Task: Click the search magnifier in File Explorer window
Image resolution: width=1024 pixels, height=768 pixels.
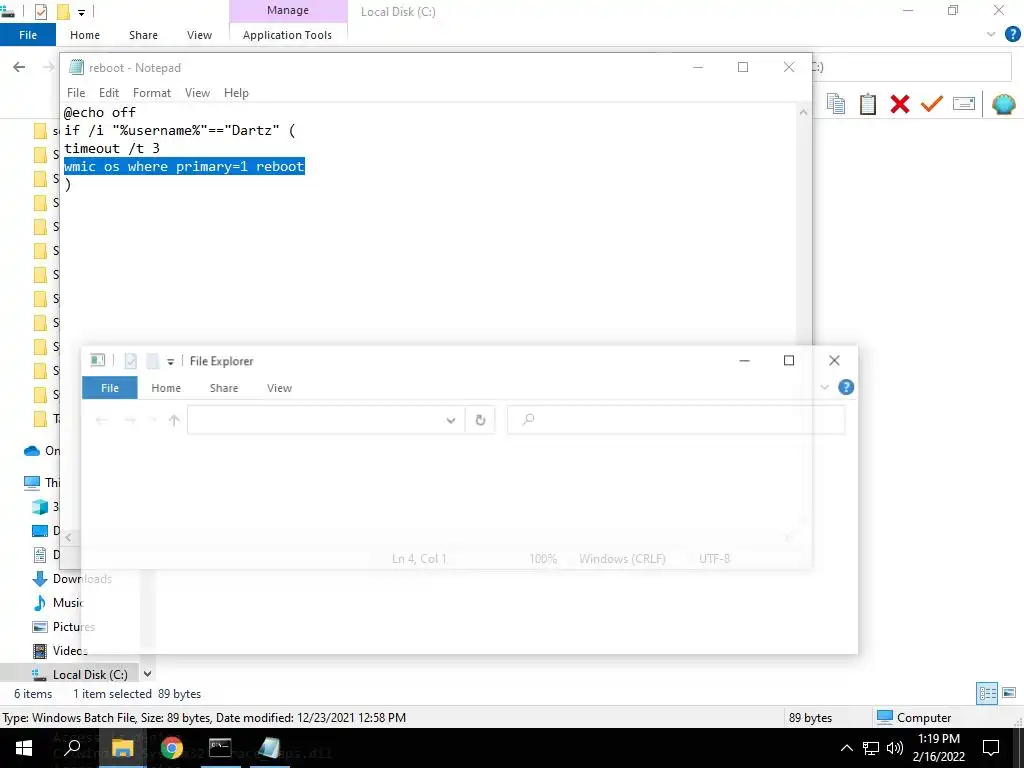Action: [528, 419]
